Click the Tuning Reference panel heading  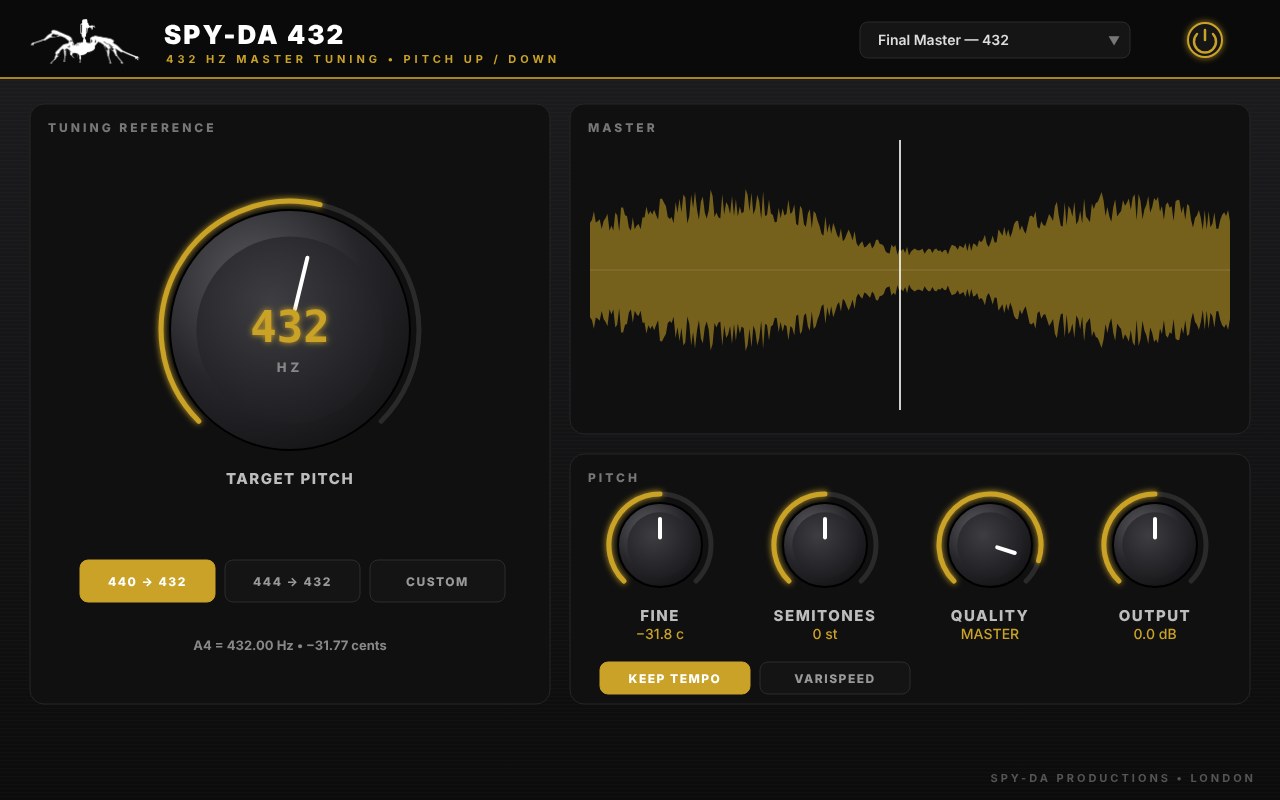132,128
